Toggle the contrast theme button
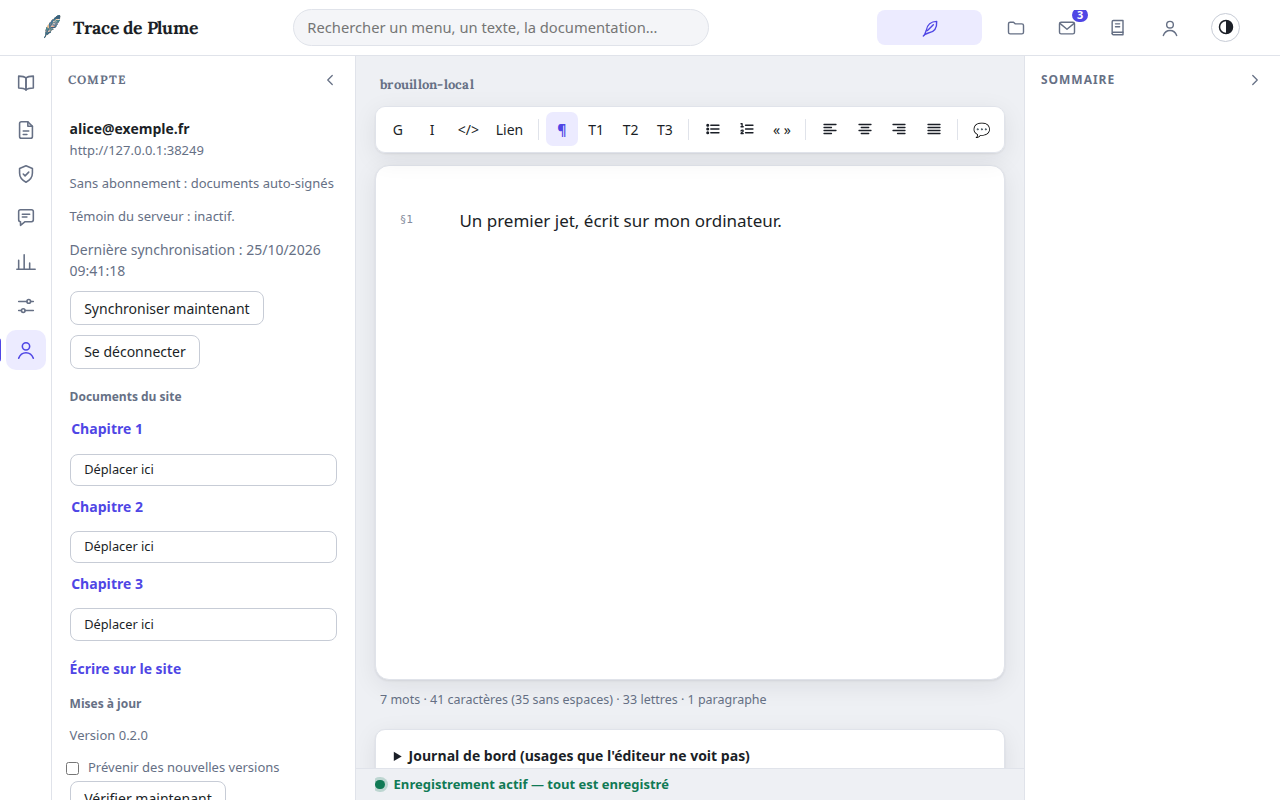 (1225, 27)
